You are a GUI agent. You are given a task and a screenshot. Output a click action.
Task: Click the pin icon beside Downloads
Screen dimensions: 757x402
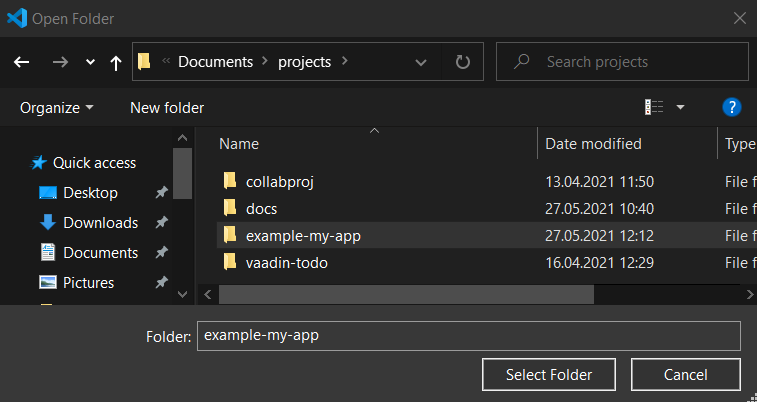(161, 223)
